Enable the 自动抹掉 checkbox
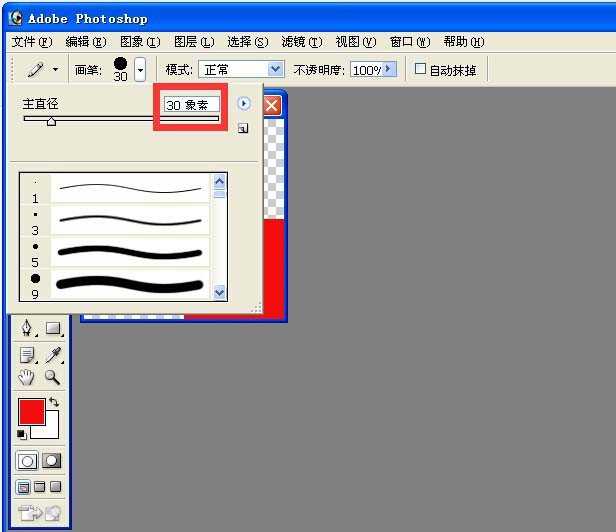 [421, 69]
